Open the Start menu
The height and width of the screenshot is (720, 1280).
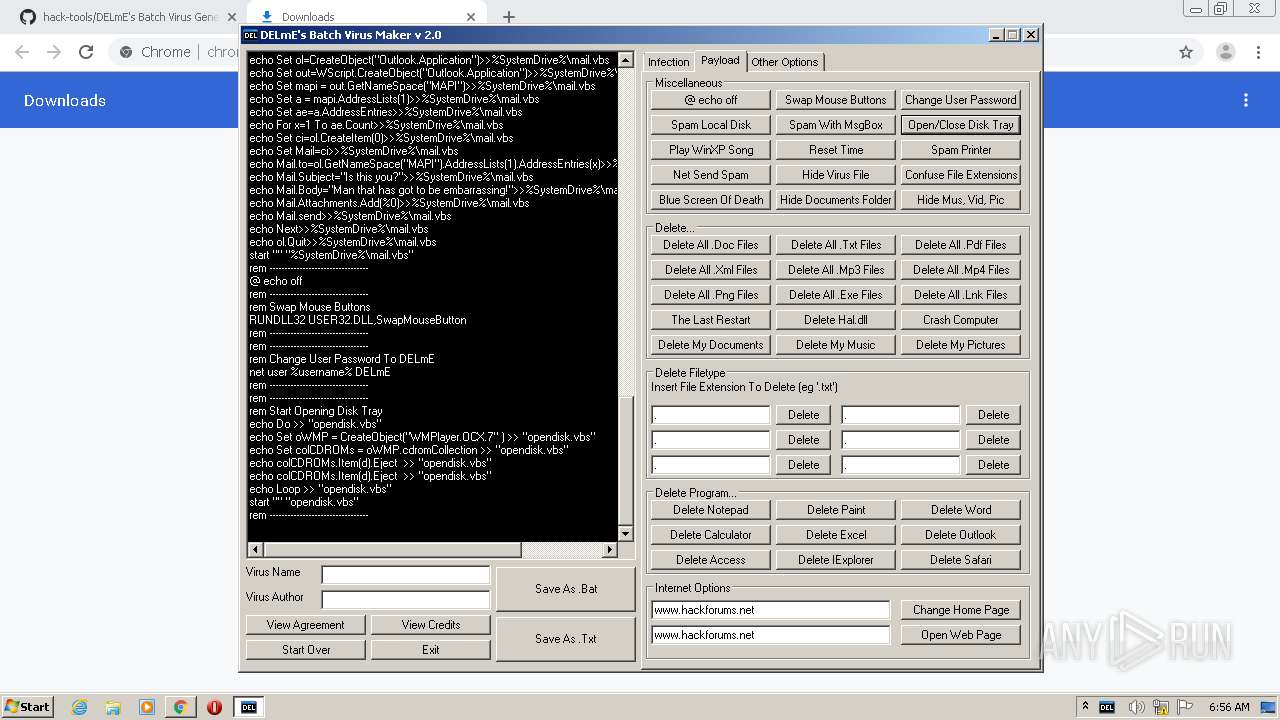pos(27,707)
